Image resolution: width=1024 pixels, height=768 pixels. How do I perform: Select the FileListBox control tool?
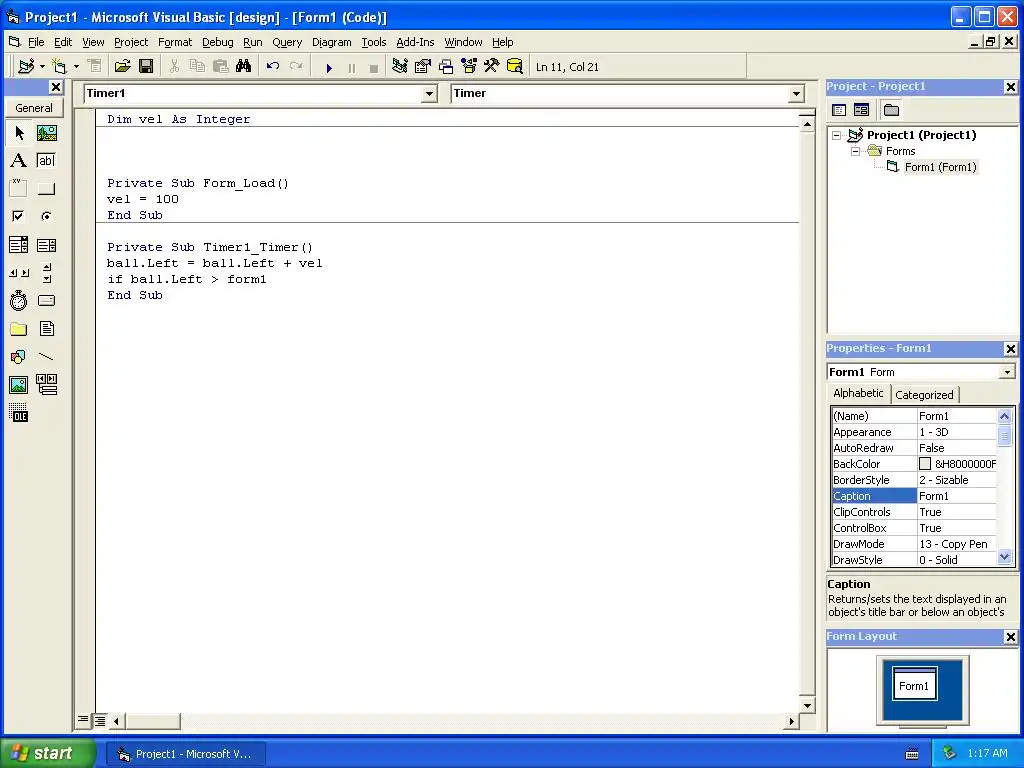(46, 329)
